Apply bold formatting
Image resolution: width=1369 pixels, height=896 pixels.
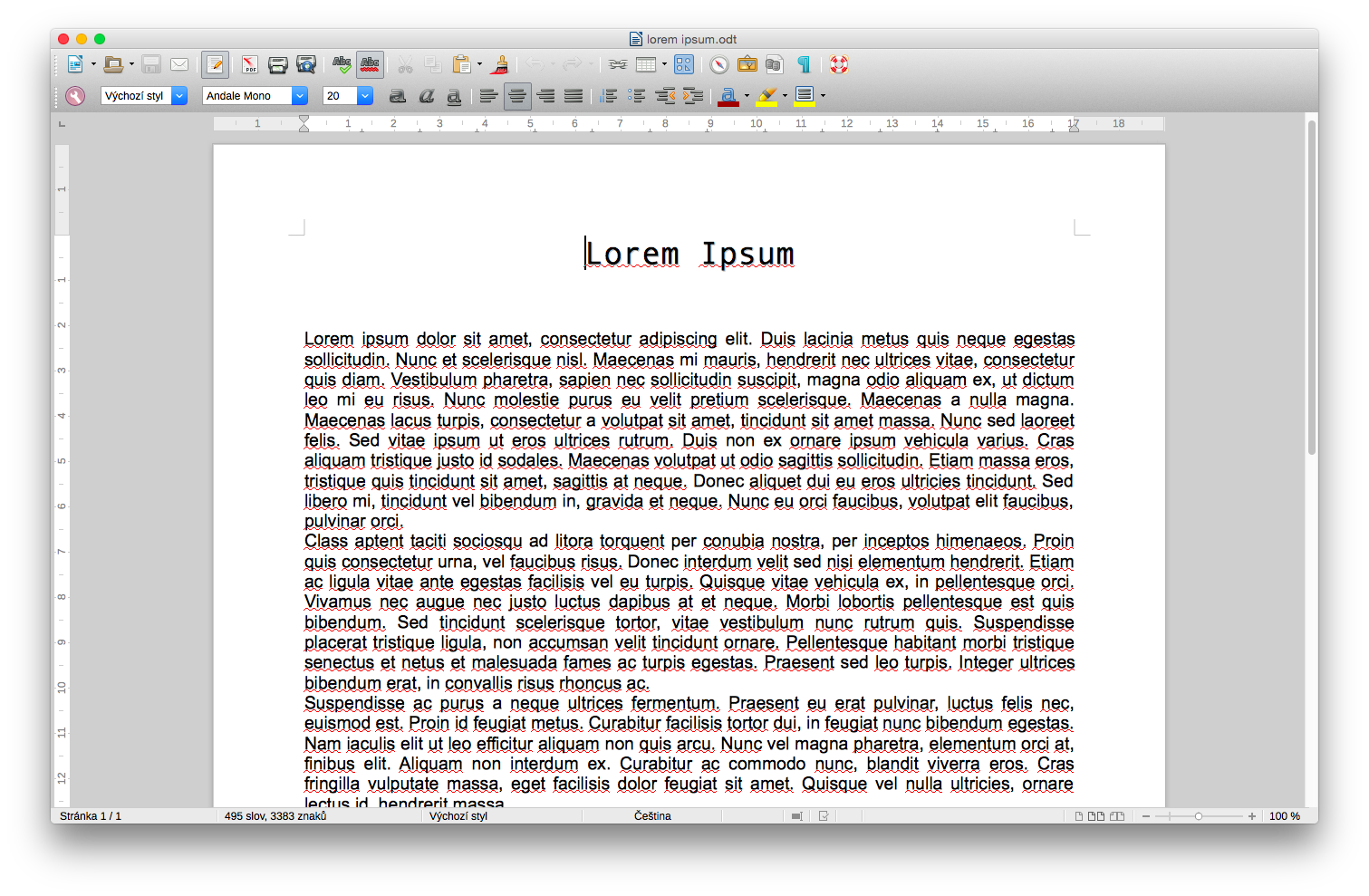(397, 96)
